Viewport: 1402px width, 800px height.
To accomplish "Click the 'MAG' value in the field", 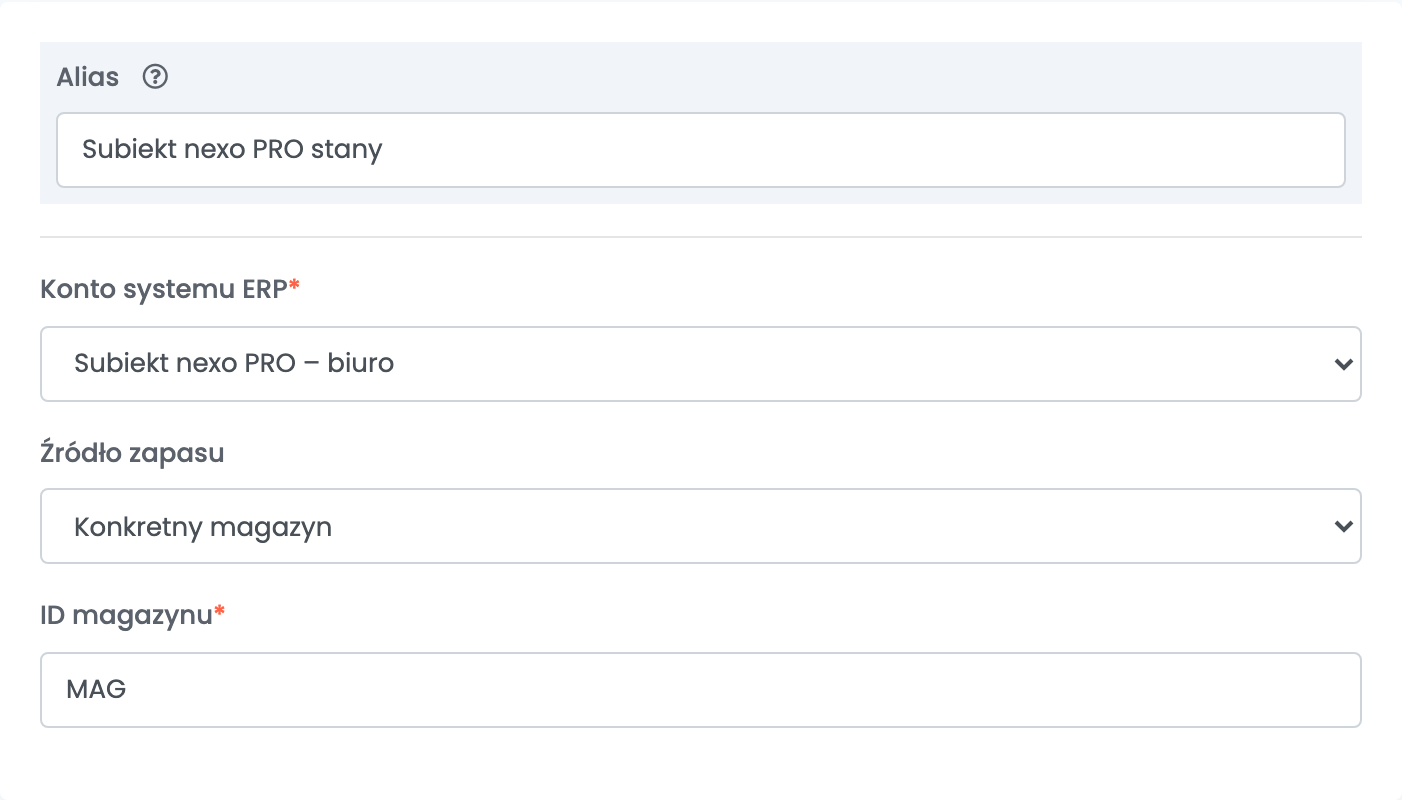I will [x=96, y=689].
